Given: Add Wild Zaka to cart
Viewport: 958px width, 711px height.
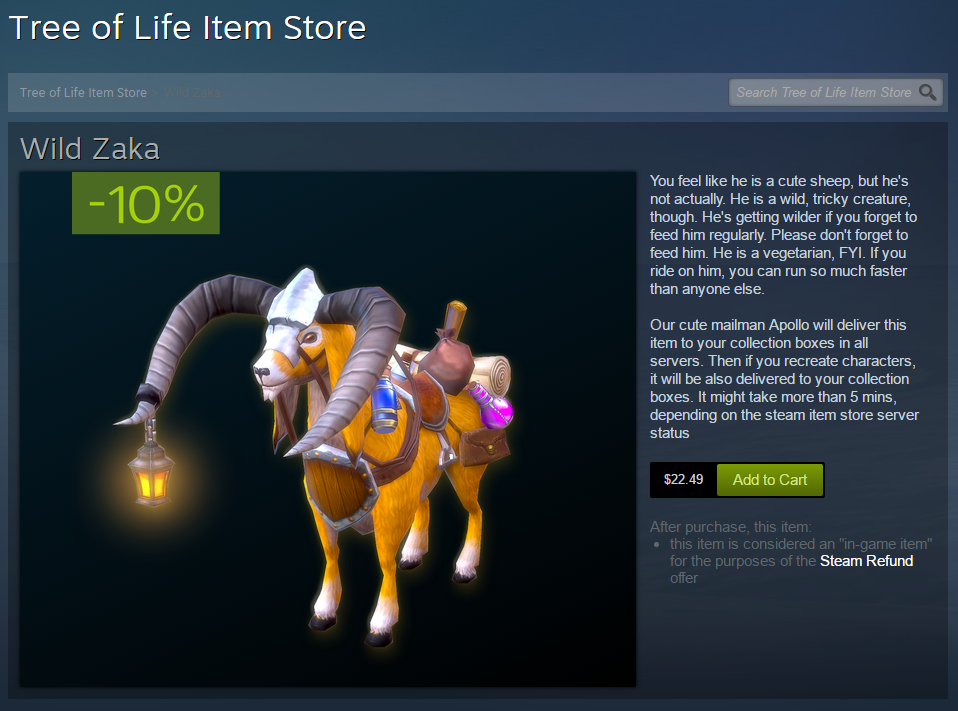Looking at the screenshot, I should (x=770, y=480).
